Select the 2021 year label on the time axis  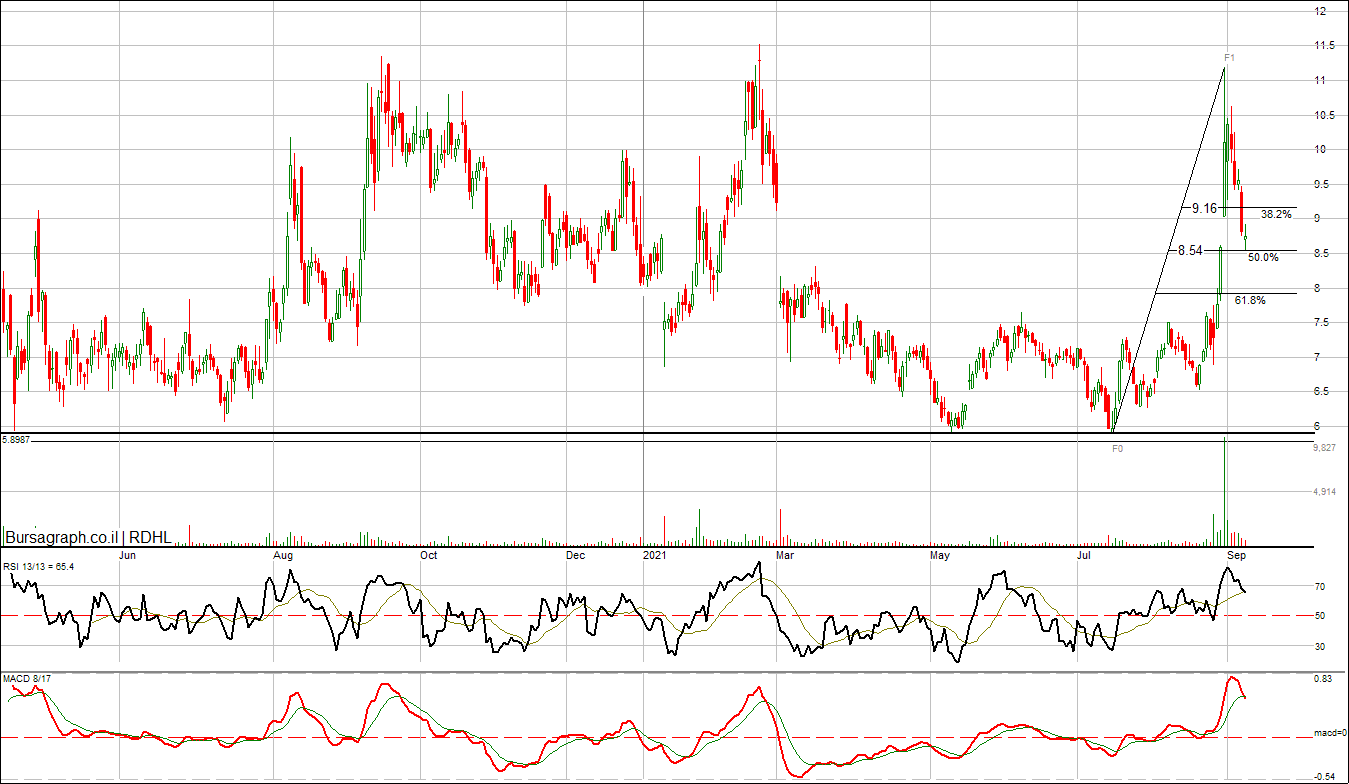click(x=654, y=553)
